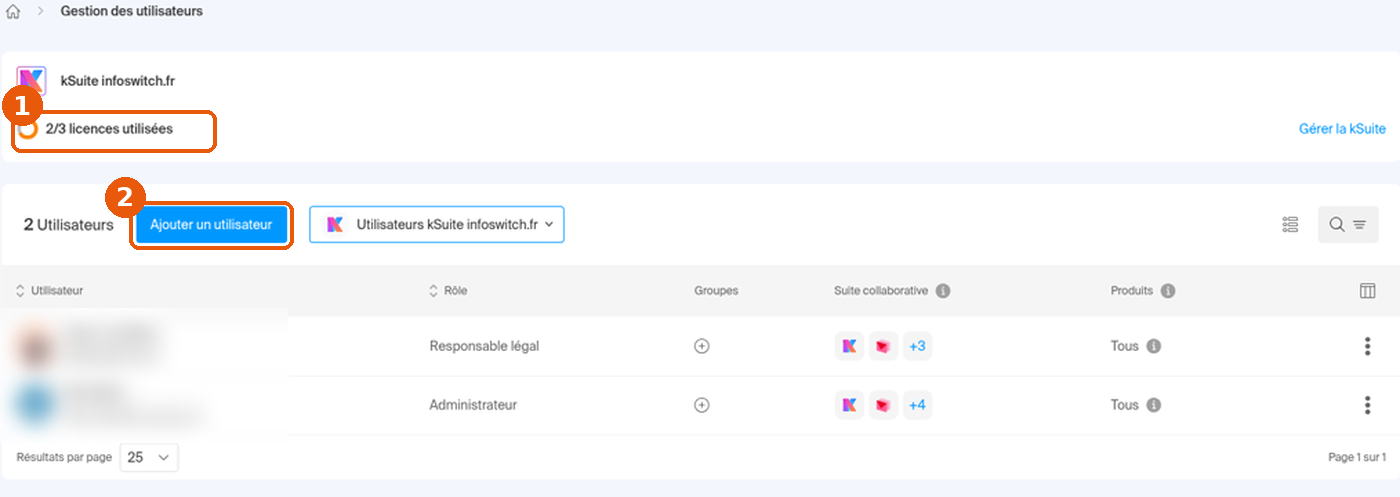Image resolution: width=1400 pixels, height=497 pixels.
Task: Click red product icon in Administrateur row
Action: tap(883, 405)
